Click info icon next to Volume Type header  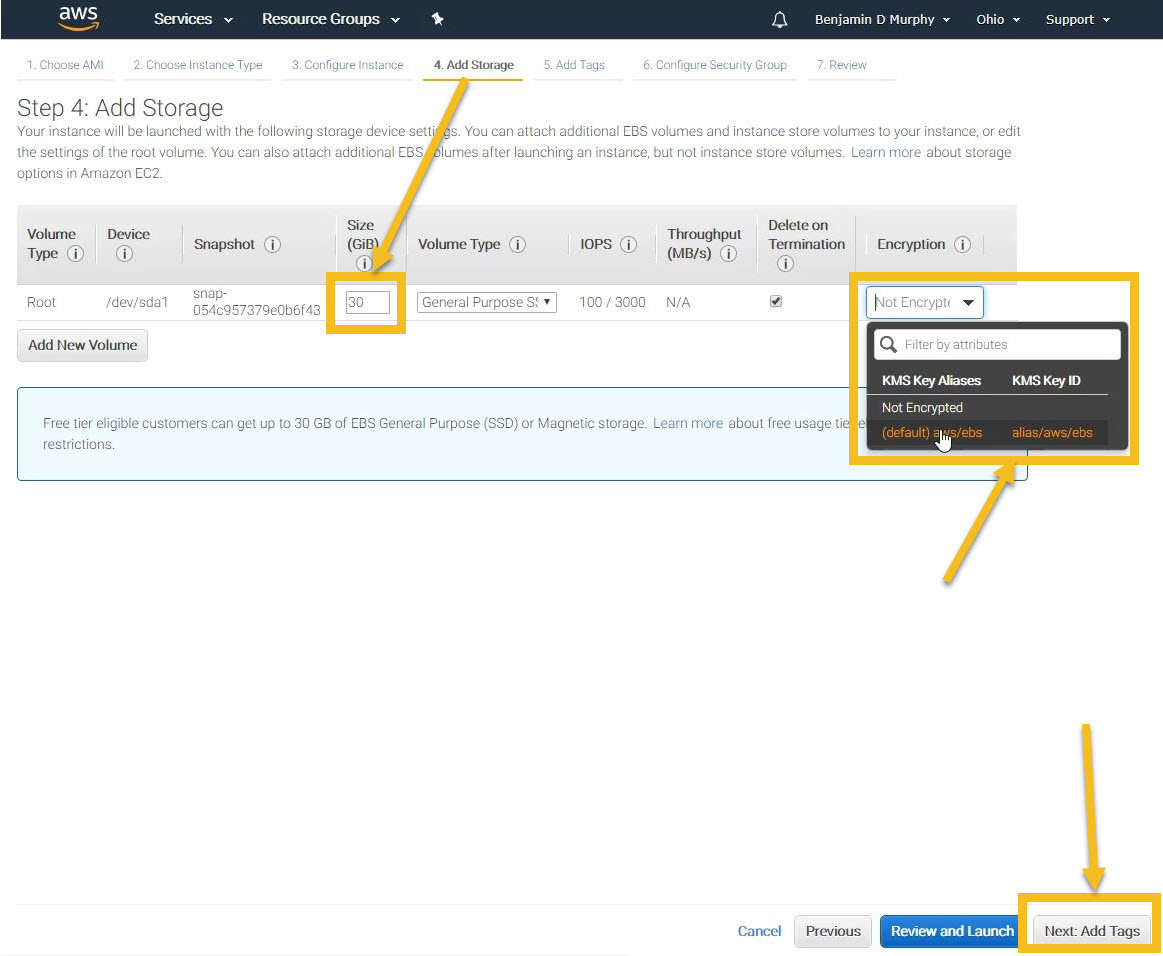point(76,254)
